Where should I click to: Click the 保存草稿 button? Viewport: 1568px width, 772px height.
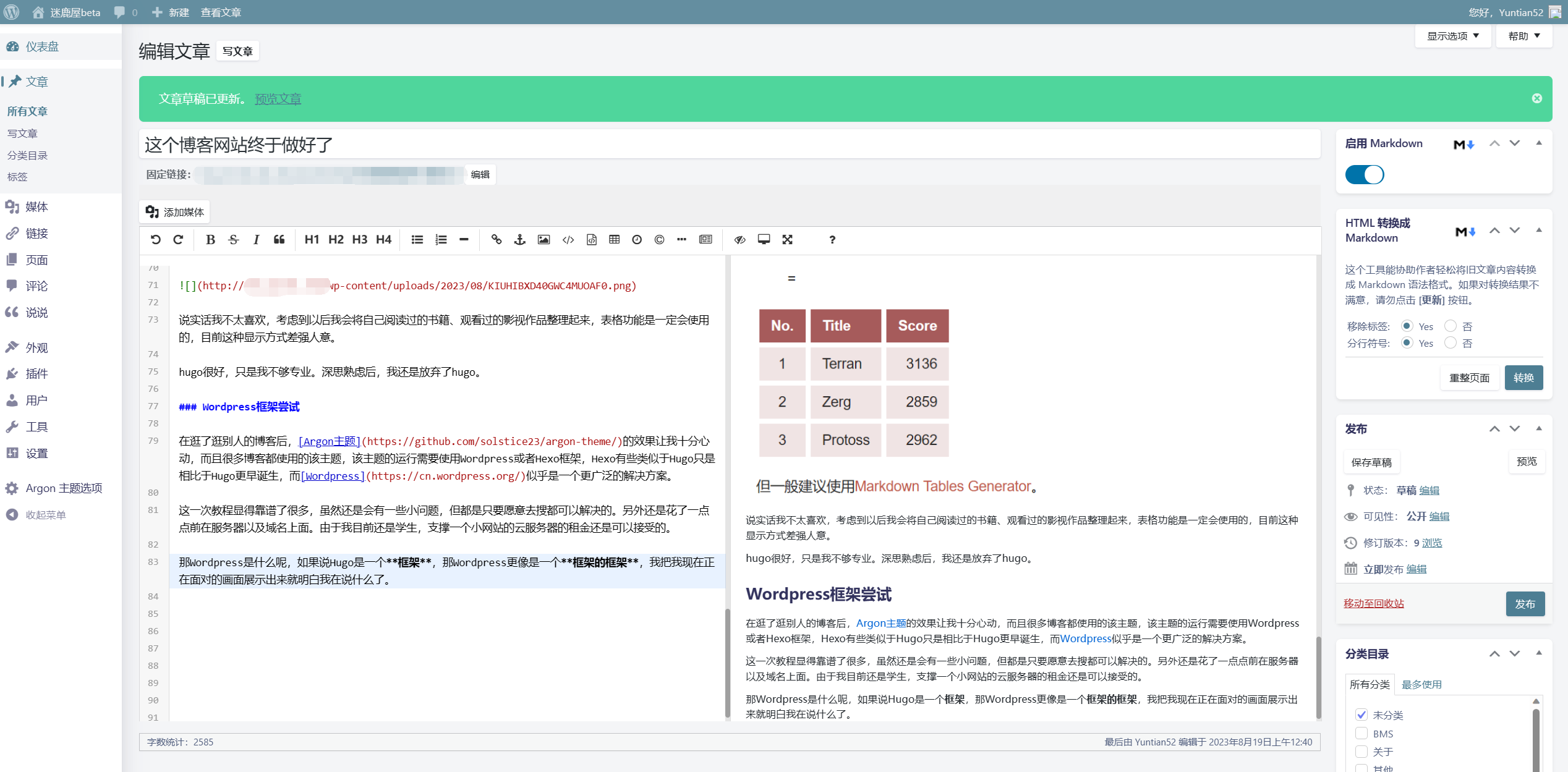[1371, 462]
